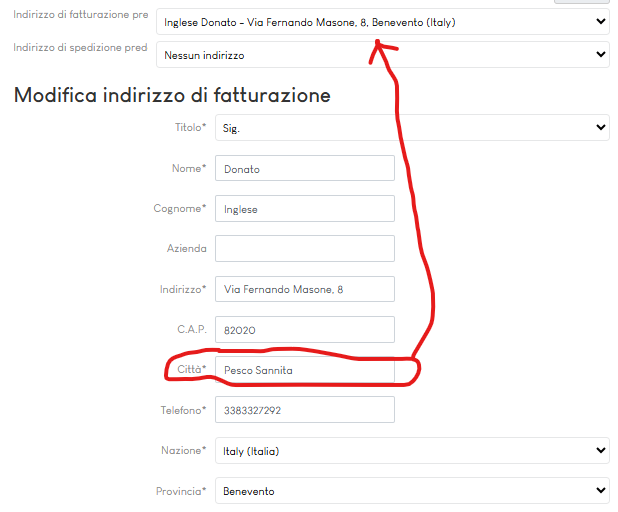The width and height of the screenshot is (618, 512).
Task: Click the C.A.P. field showing 82020
Action: click(304, 329)
